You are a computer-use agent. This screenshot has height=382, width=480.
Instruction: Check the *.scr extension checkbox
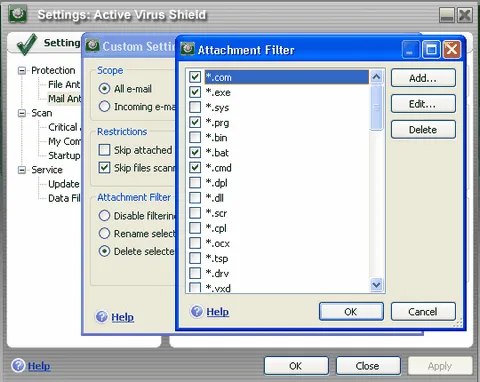coord(195,213)
